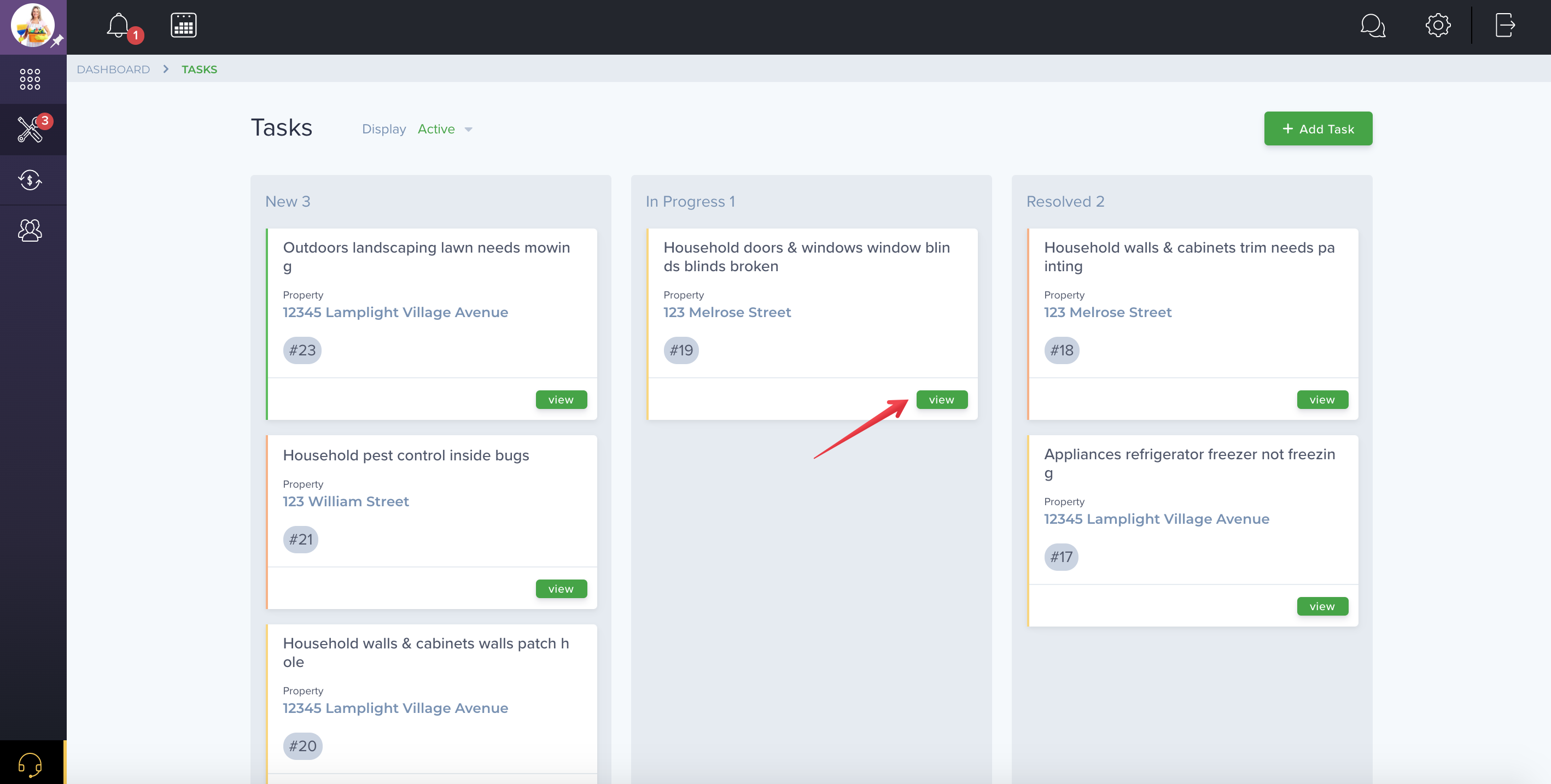Image resolution: width=1551 pixels, height=784 pixels.
Task: Click the profile avatar picture
Action: tap(32, 25)
